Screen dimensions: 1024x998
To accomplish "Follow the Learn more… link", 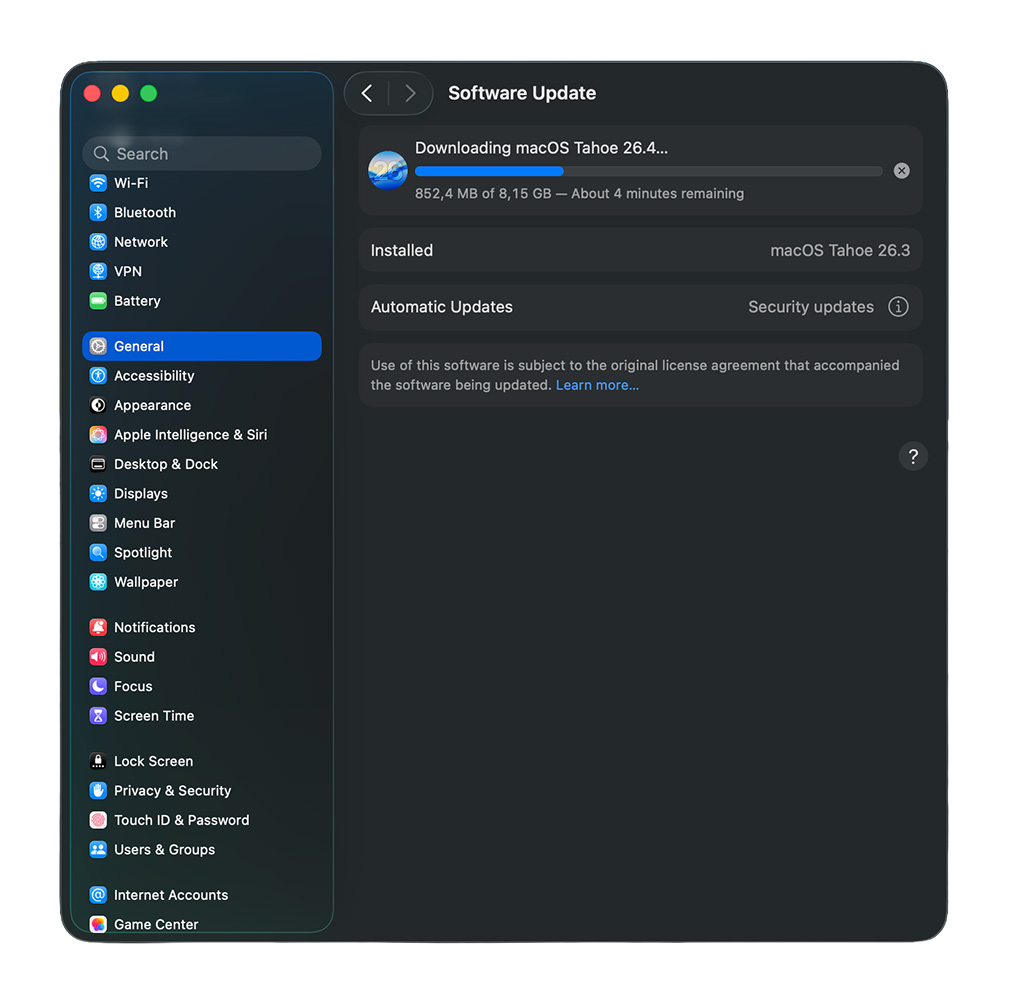I will tap(597, 385).
